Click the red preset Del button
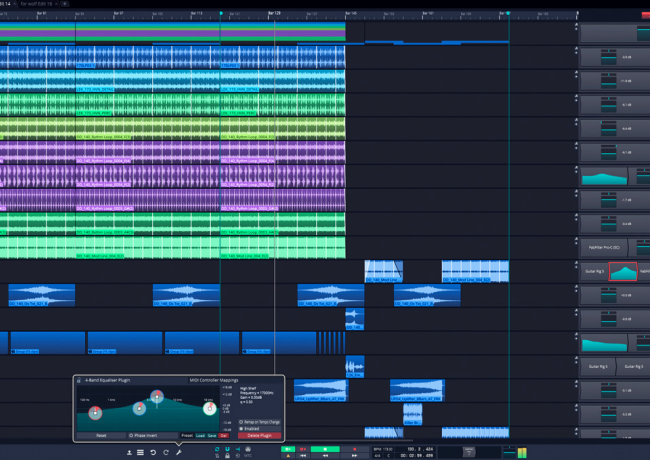The width and height of the screenshot is (650, 460). 224,436
